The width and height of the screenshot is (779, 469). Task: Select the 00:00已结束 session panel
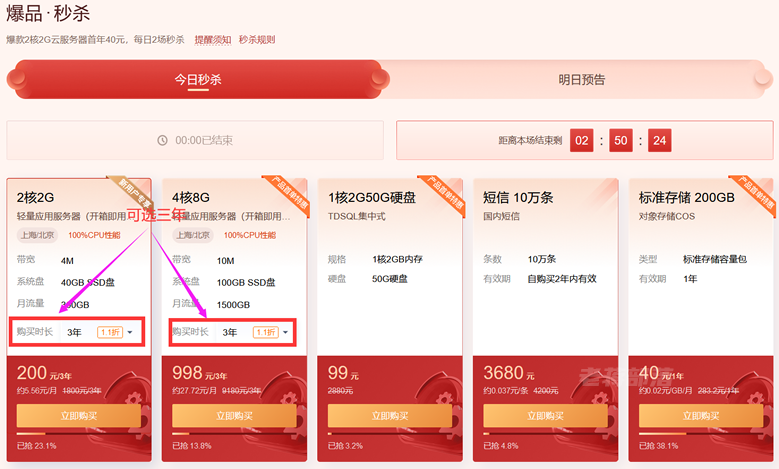click(195, 140)
